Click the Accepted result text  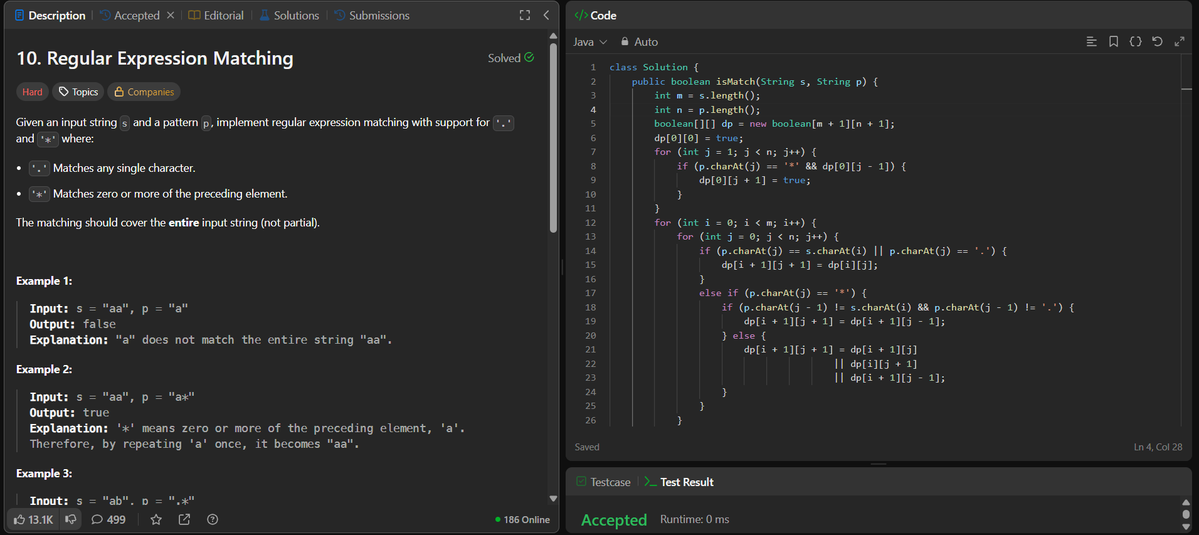tap(614, 520)
